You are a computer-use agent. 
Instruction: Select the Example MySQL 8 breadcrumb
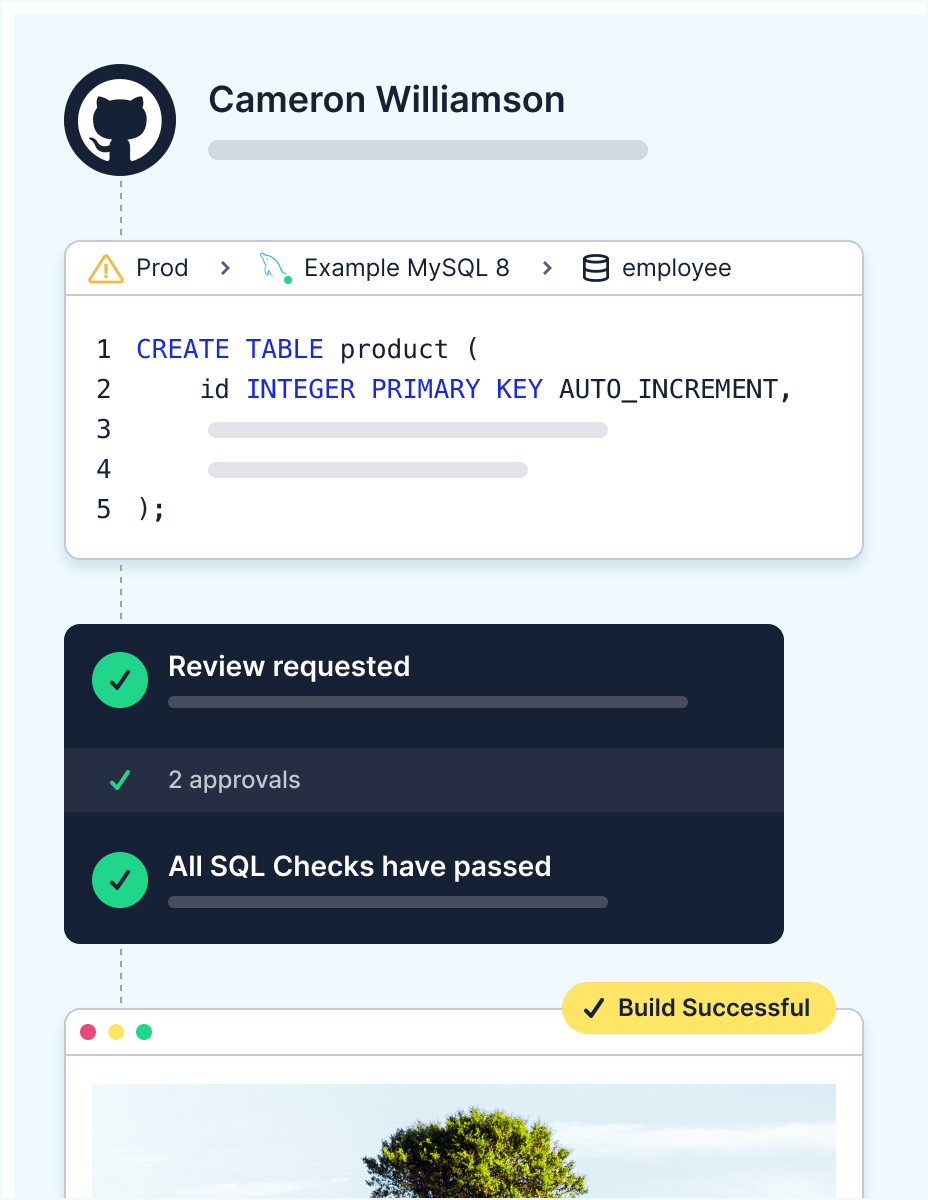pos(406,268)
